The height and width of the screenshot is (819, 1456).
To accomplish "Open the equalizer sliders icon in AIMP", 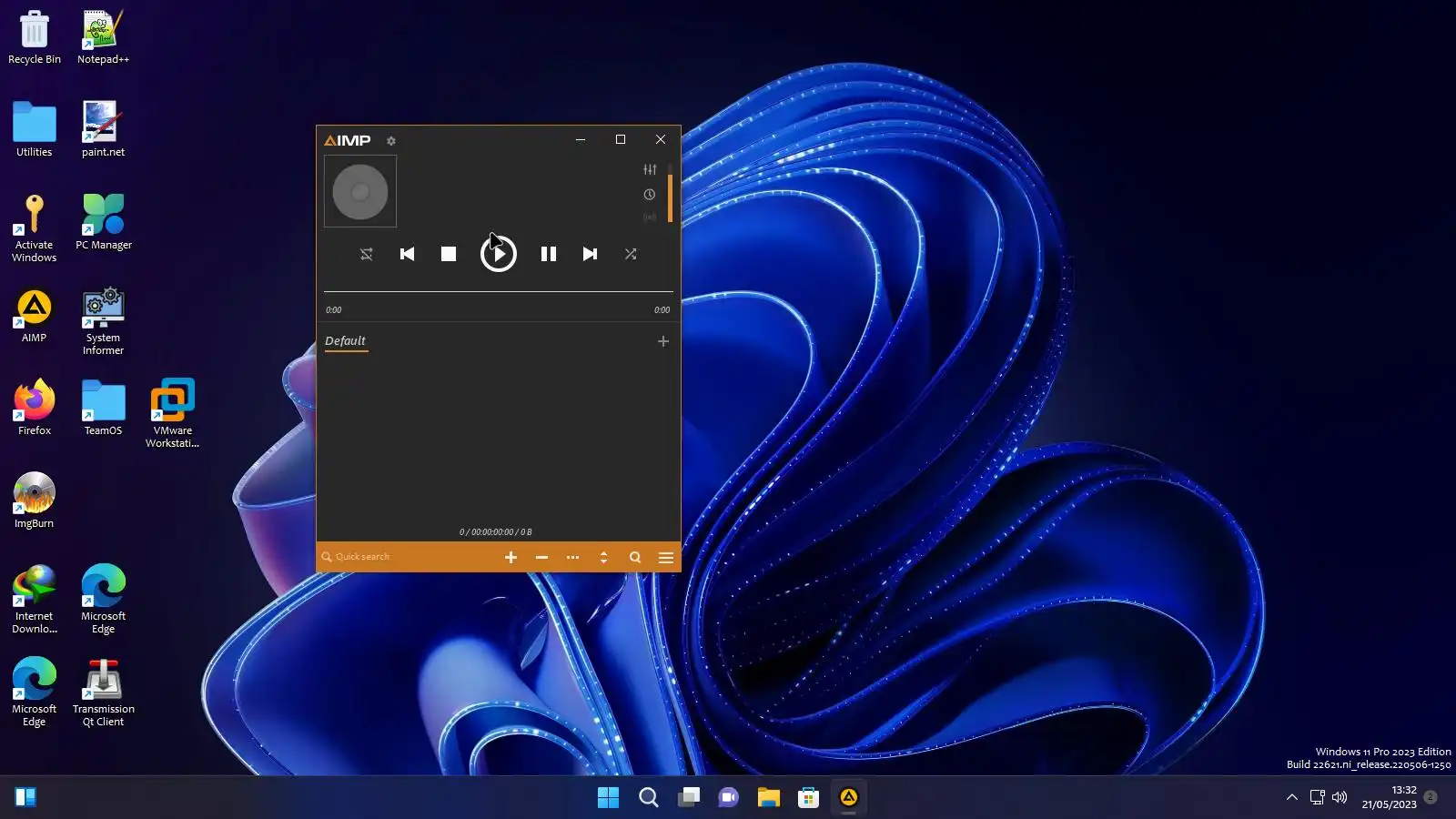I will (x=650, y=169).
